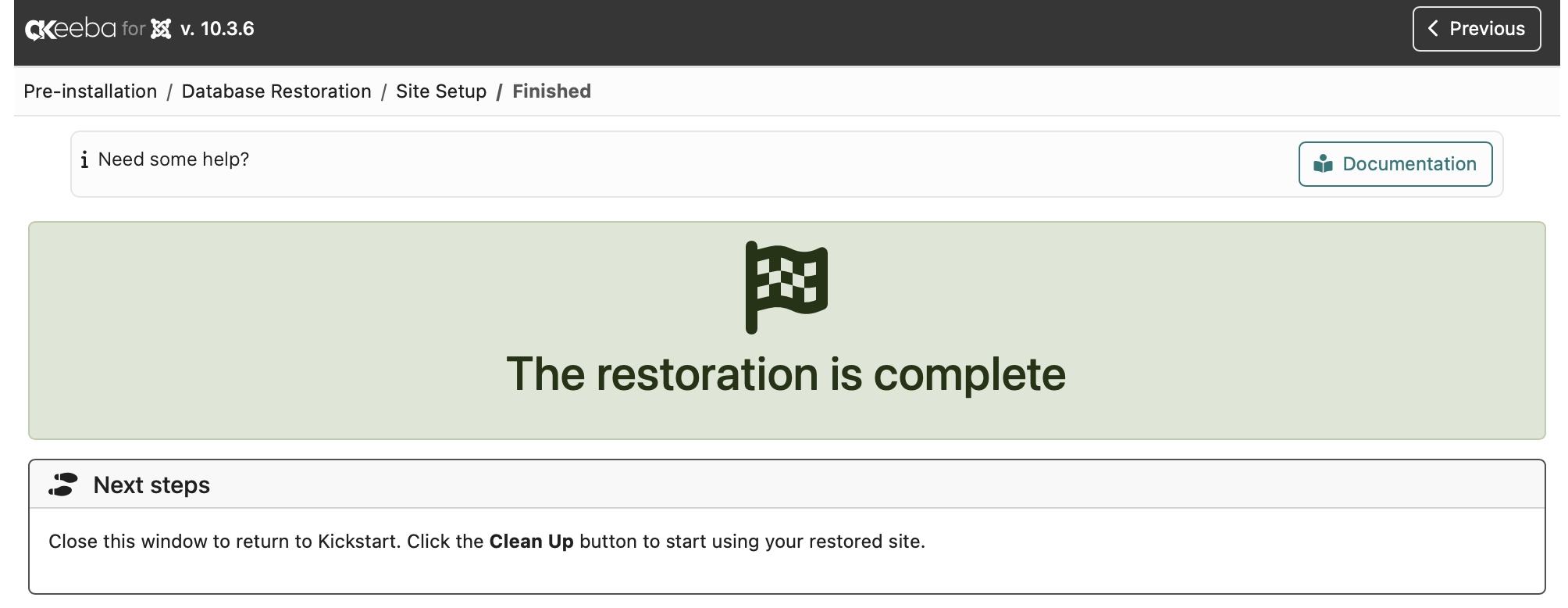
Task: Click the info icon near Need some help
Action: pos(84,159)
